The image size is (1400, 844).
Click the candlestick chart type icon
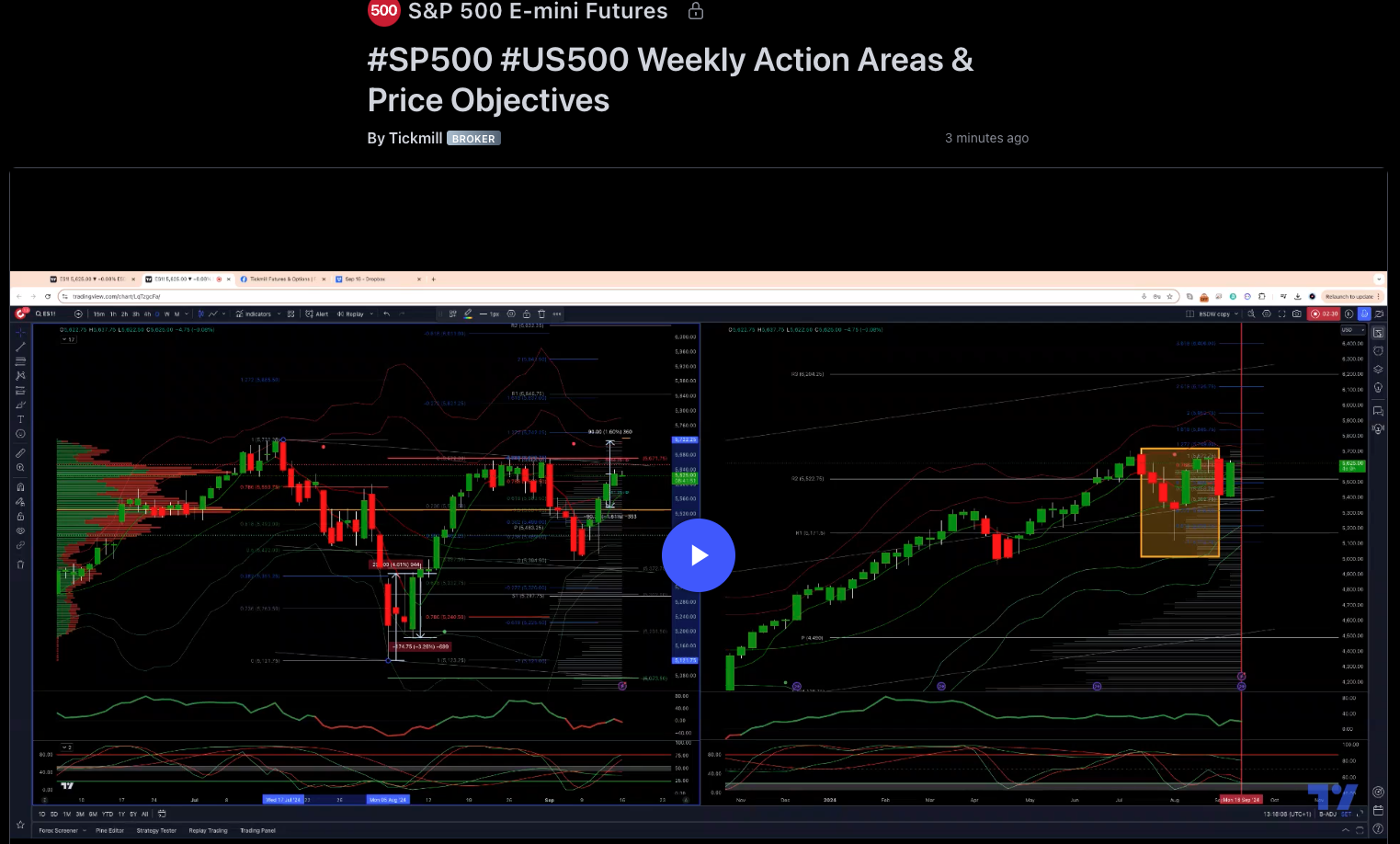[200, 314]
